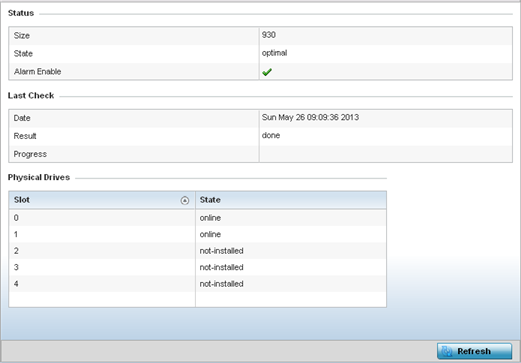Select the Size value 930
The image size is (521, 363).
point(269,35)
